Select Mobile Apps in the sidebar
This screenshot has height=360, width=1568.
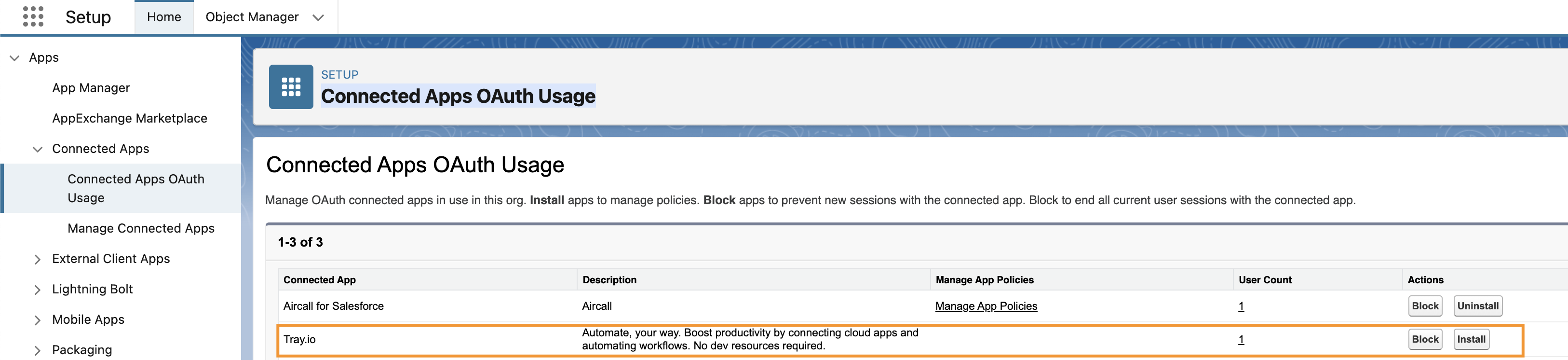[x=88, y=320]
